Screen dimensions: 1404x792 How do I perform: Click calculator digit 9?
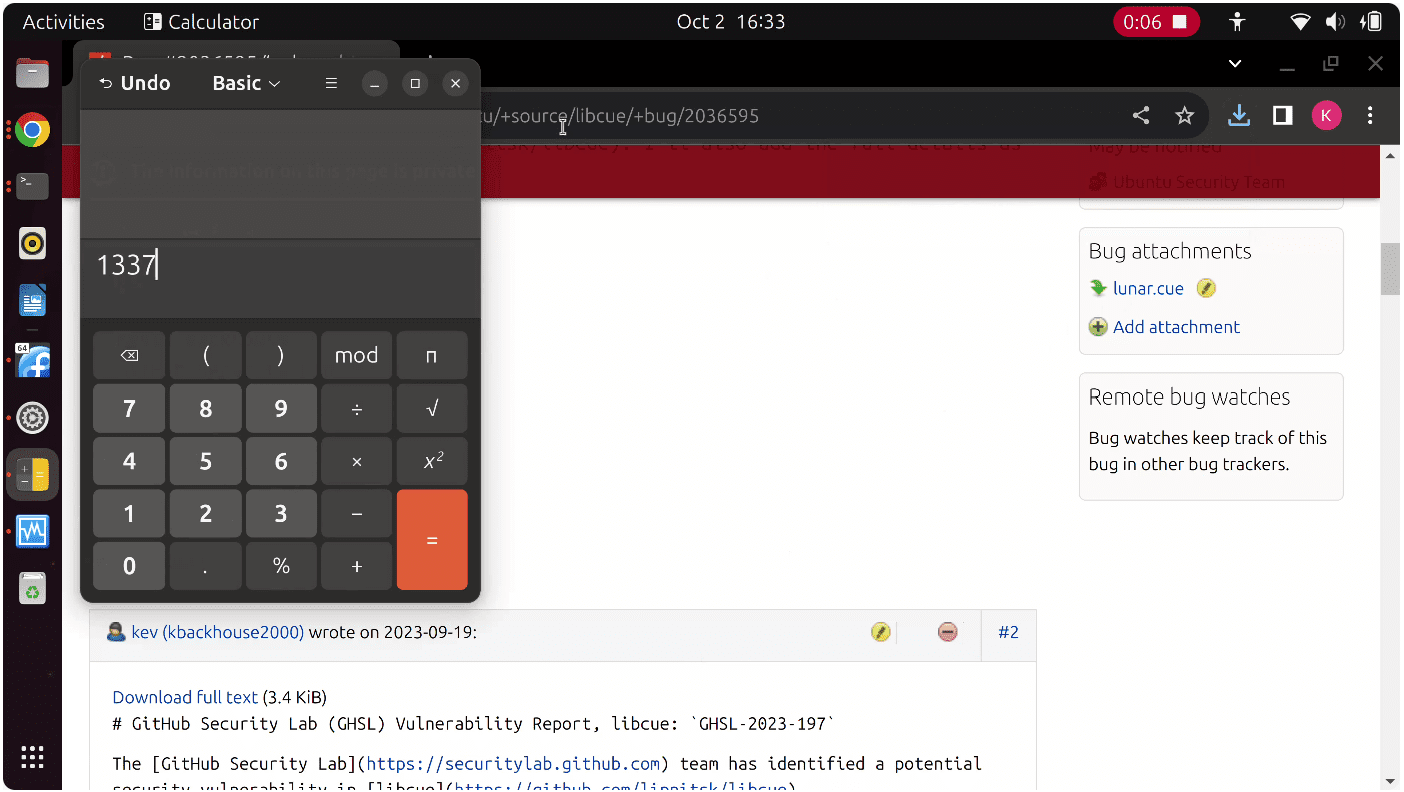click(x=281, y=408)
